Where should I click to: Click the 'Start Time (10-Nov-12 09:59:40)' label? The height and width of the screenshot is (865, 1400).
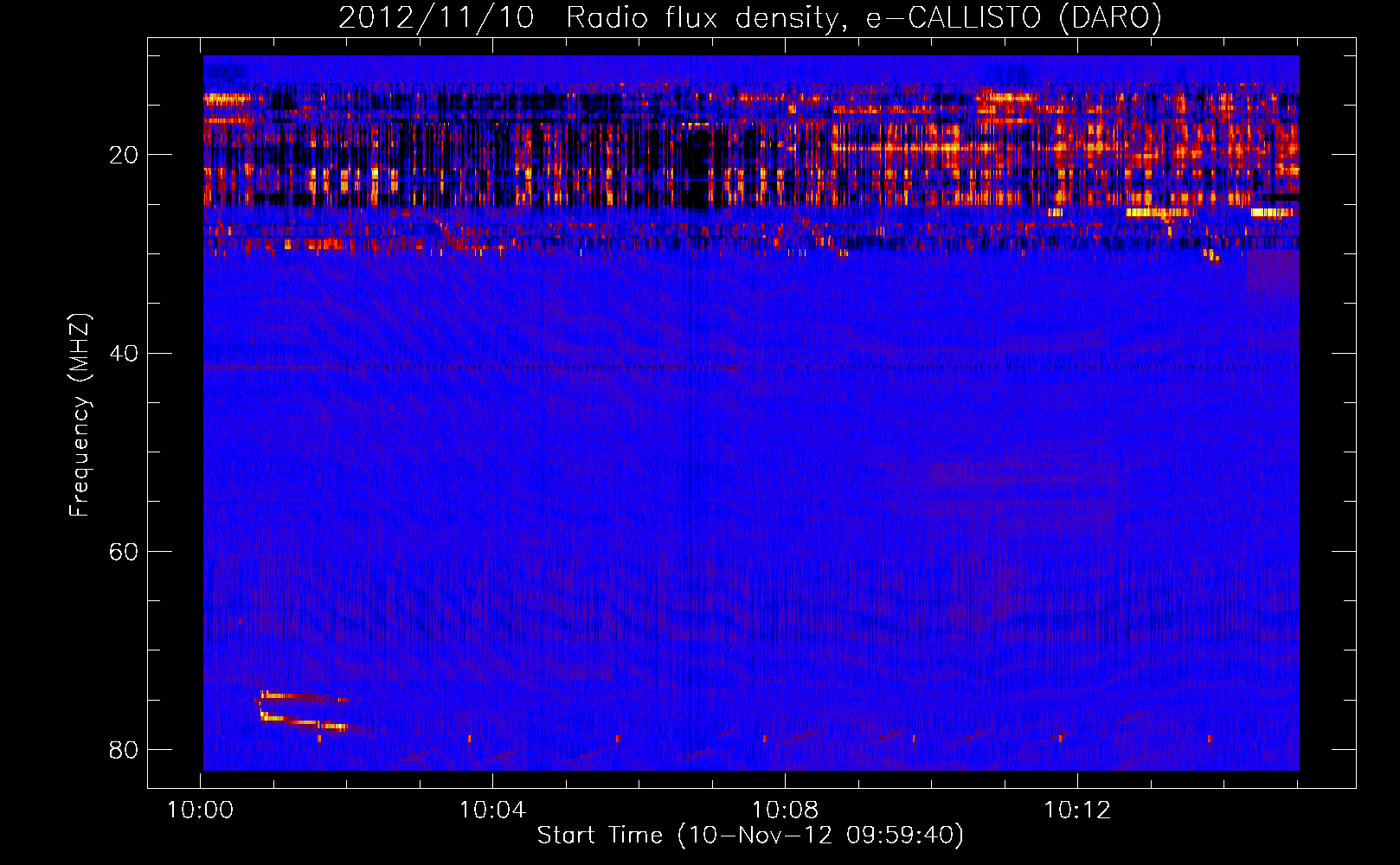[x=750, y=836]
